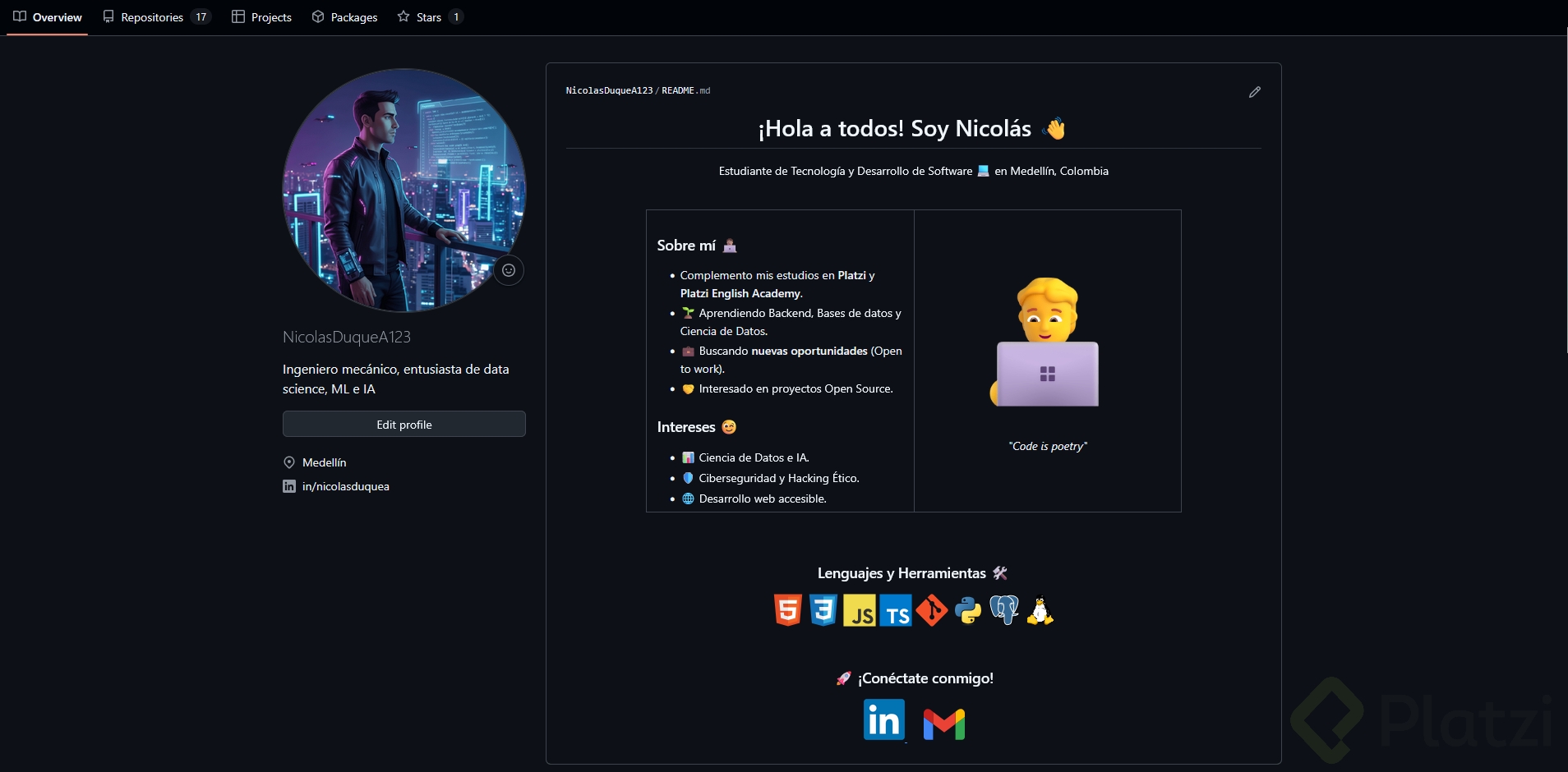This screenshot has width=1568, height=772.
Task: Click the "Platzi English Academy" bold text
Action: pyautogui.click(x=740, y=293)
